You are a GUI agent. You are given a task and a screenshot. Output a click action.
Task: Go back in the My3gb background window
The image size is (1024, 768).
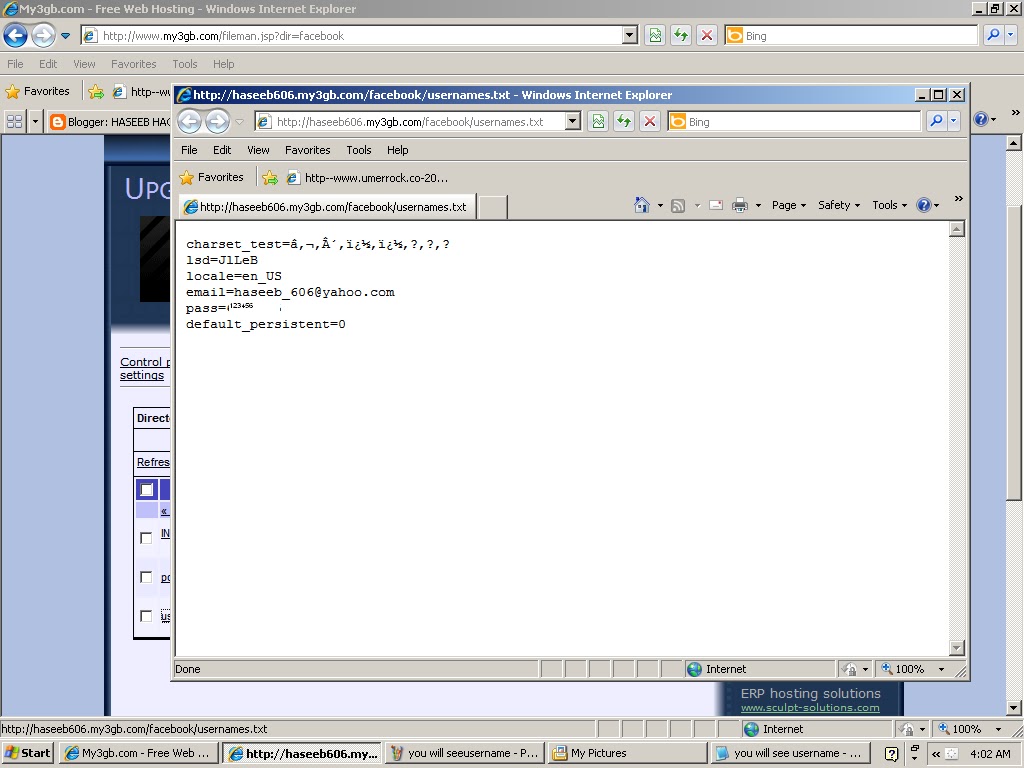[x=16, y=35]
